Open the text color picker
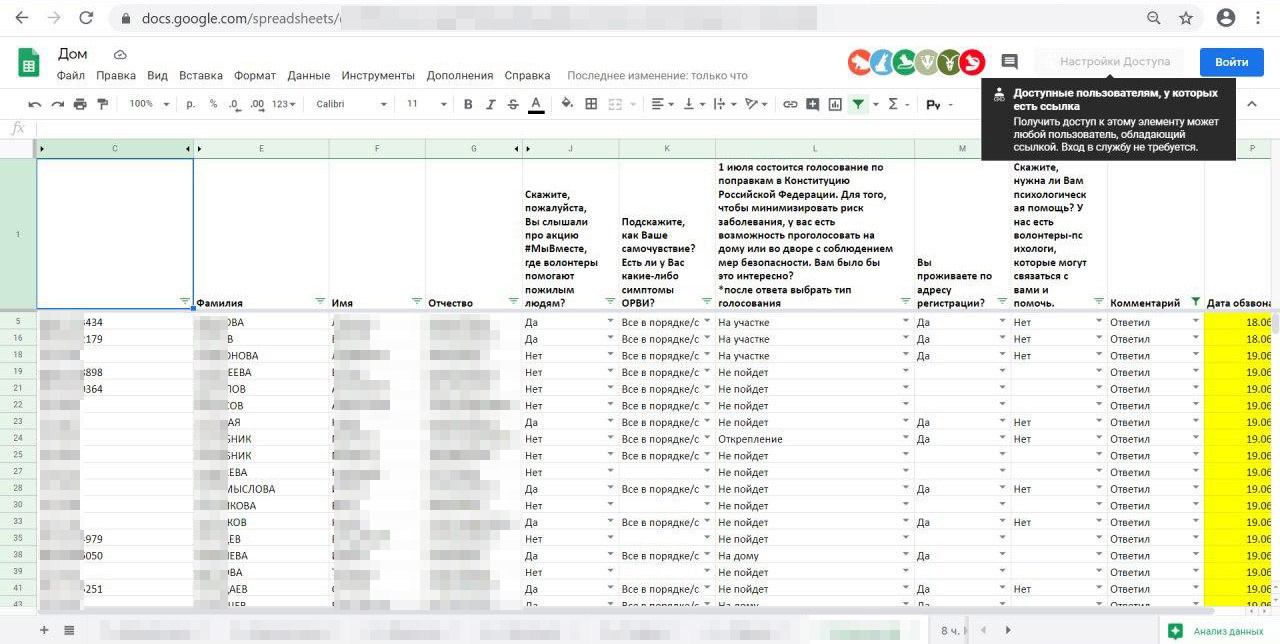Screen dimensions: 1280x644 click(536, 104)
